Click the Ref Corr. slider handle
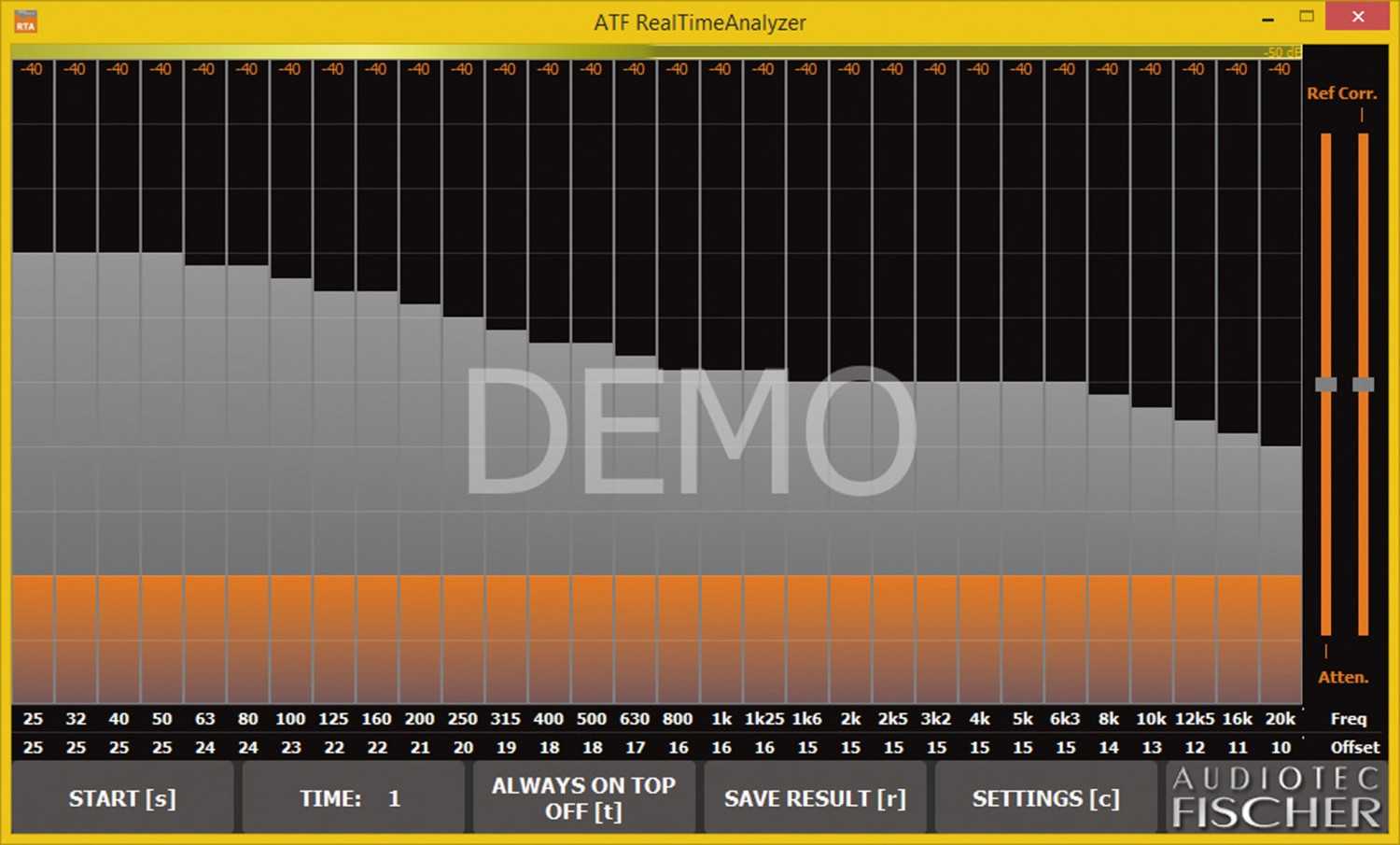The height and width of the screenshot is (845, 1400). click(1364, 384)
